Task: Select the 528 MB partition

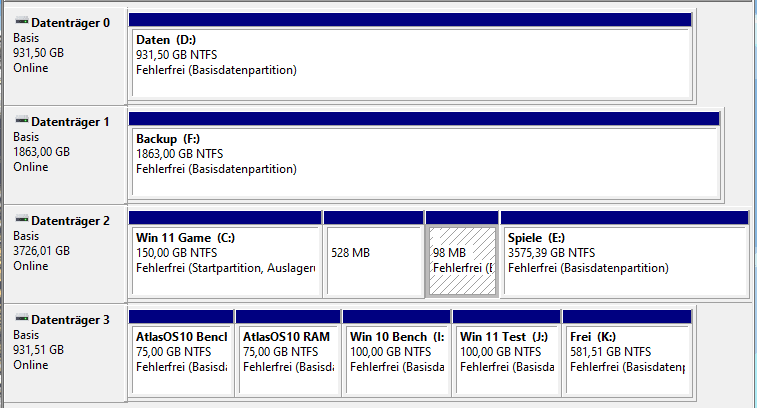Action: pos(374,254)
